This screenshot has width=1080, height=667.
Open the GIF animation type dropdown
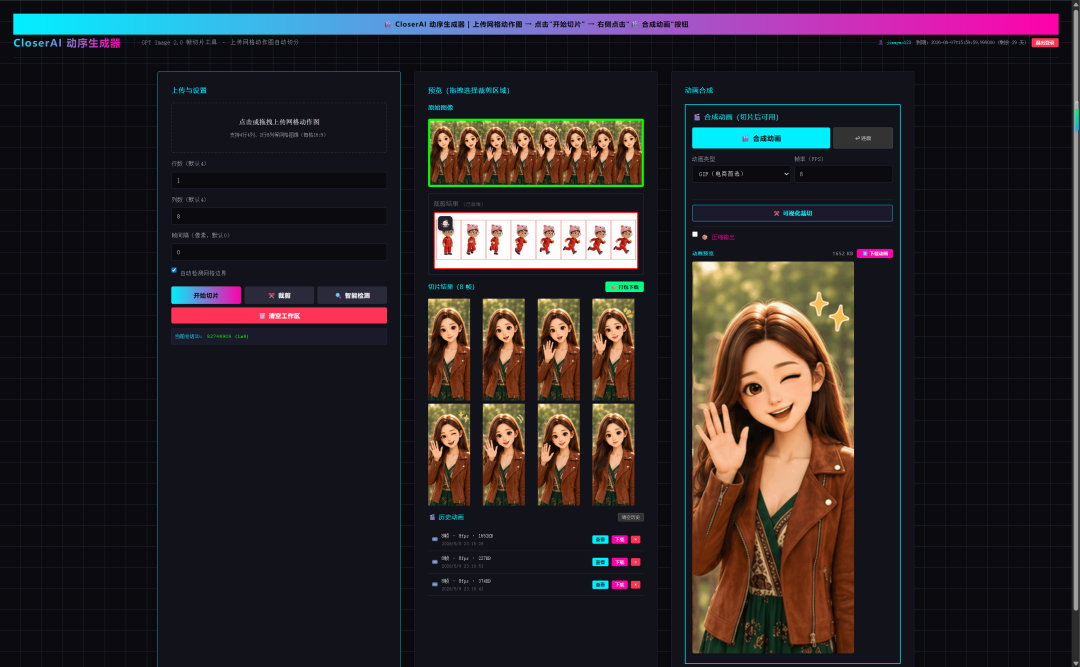[x=741, y=174]
